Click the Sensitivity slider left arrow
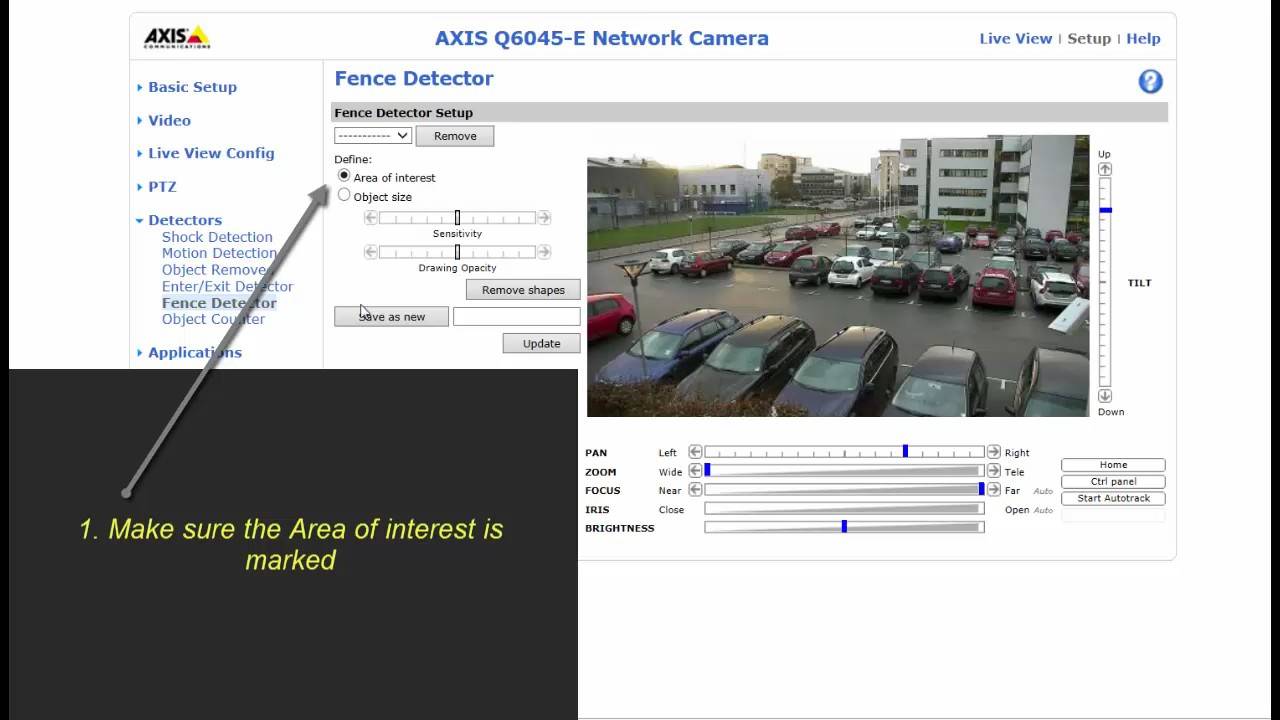 pos(371,218)
